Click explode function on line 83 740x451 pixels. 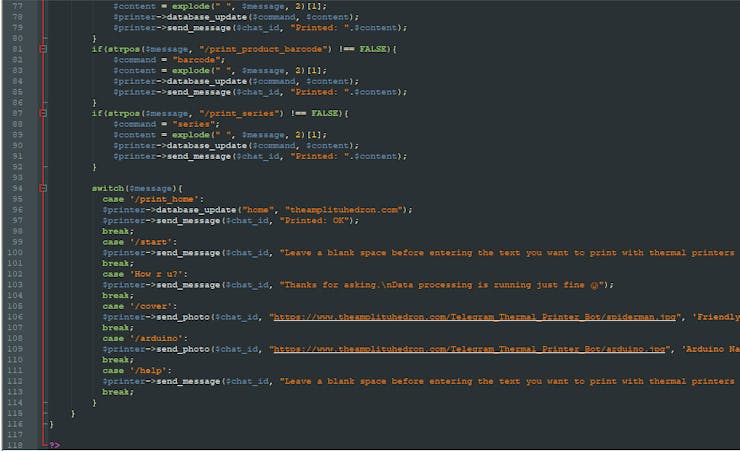click(191, 71)
